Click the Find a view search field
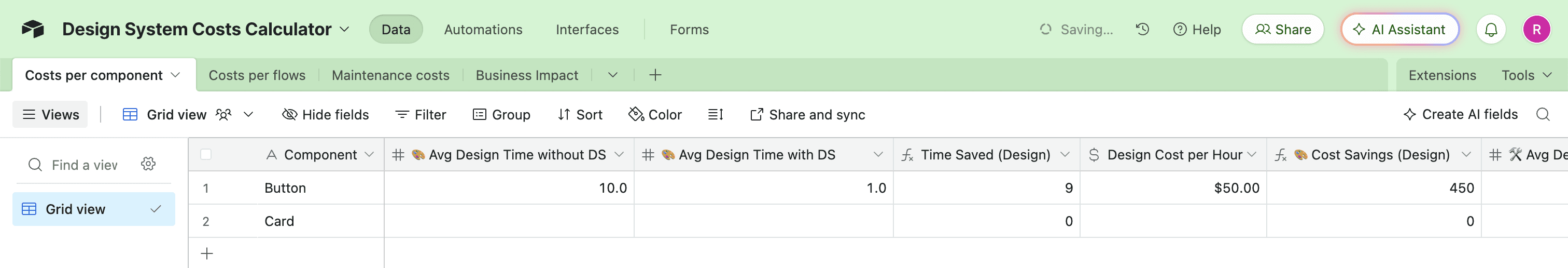Viewport: 1568px width, 268px height. (x=84, y=165)
